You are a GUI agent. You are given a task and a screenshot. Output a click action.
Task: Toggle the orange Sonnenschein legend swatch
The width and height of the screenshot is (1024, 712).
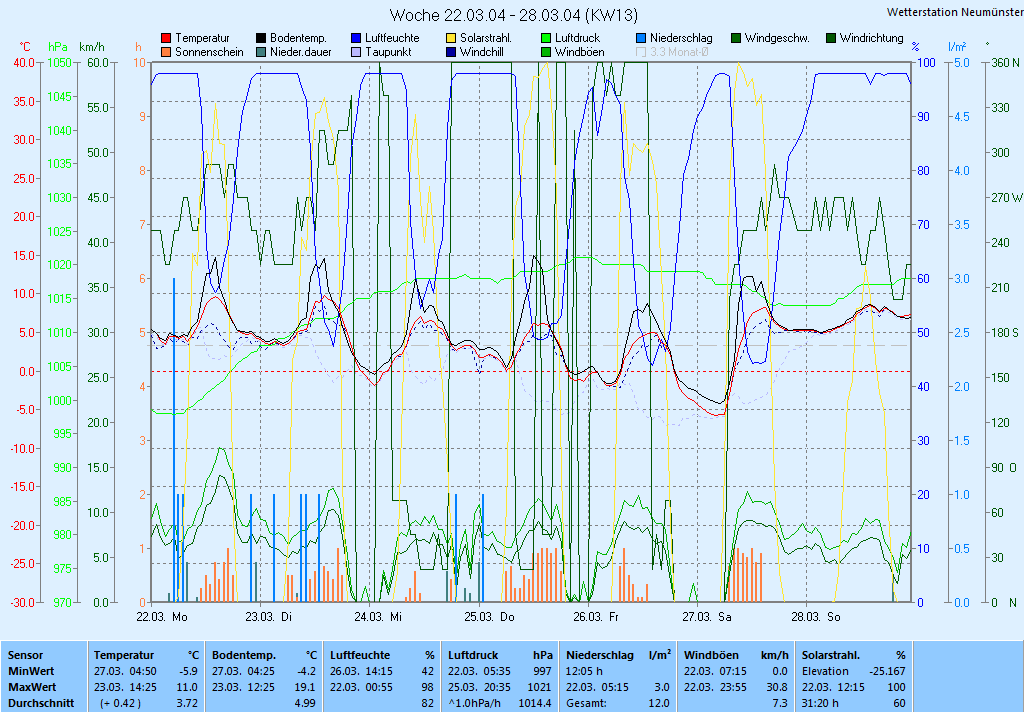point(166,52)
